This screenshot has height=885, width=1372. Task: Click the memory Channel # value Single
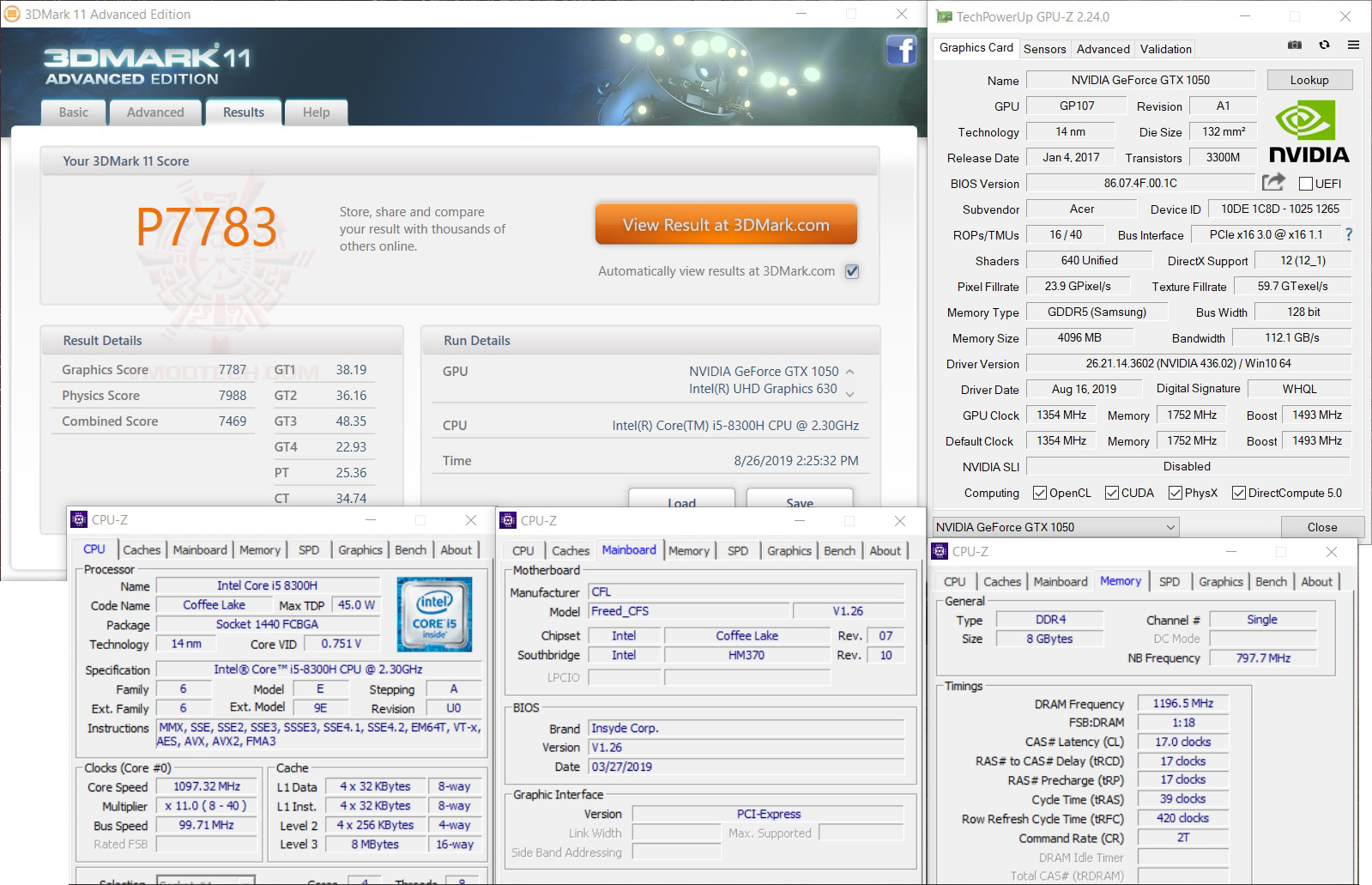click(x=1262, y=620)
